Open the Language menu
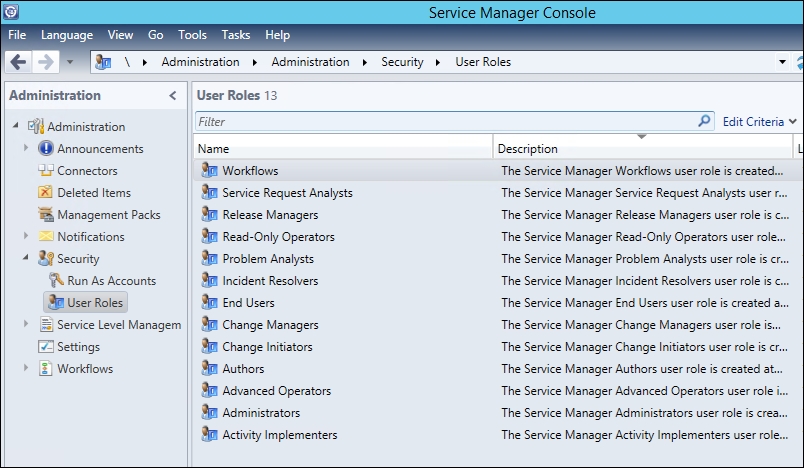Screen dimensions: 804x468 pos(67,35)
